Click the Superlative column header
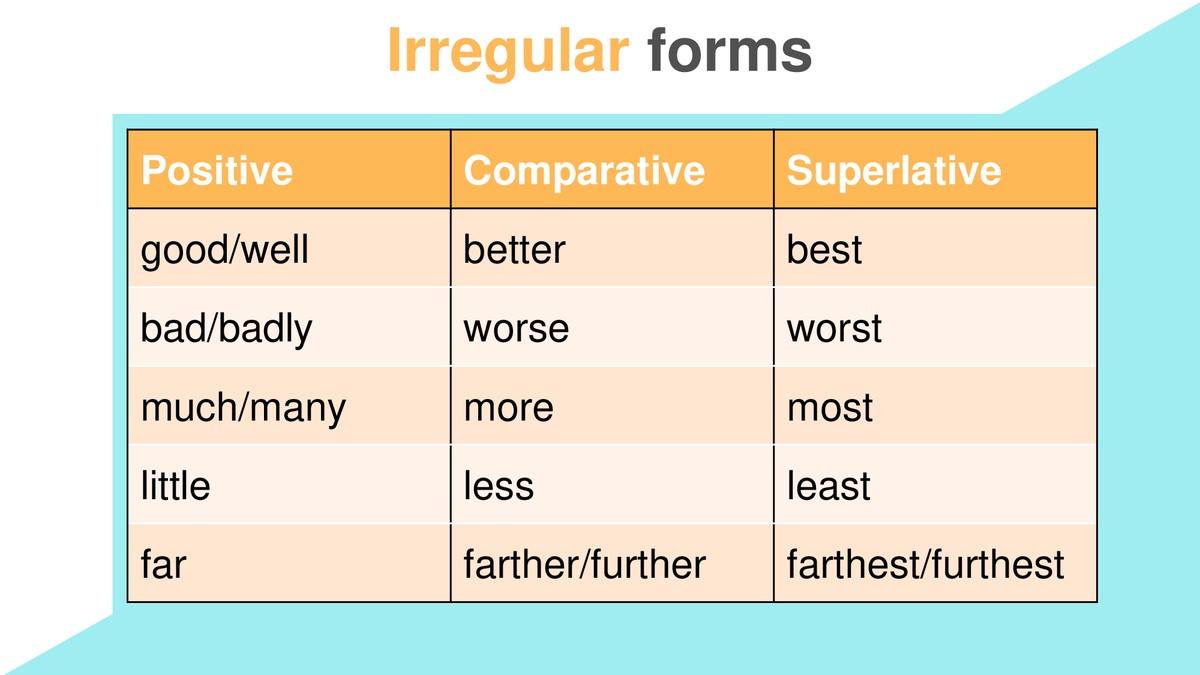Image resolution: width=1200 pixels, height=675 pixels. 935,169
